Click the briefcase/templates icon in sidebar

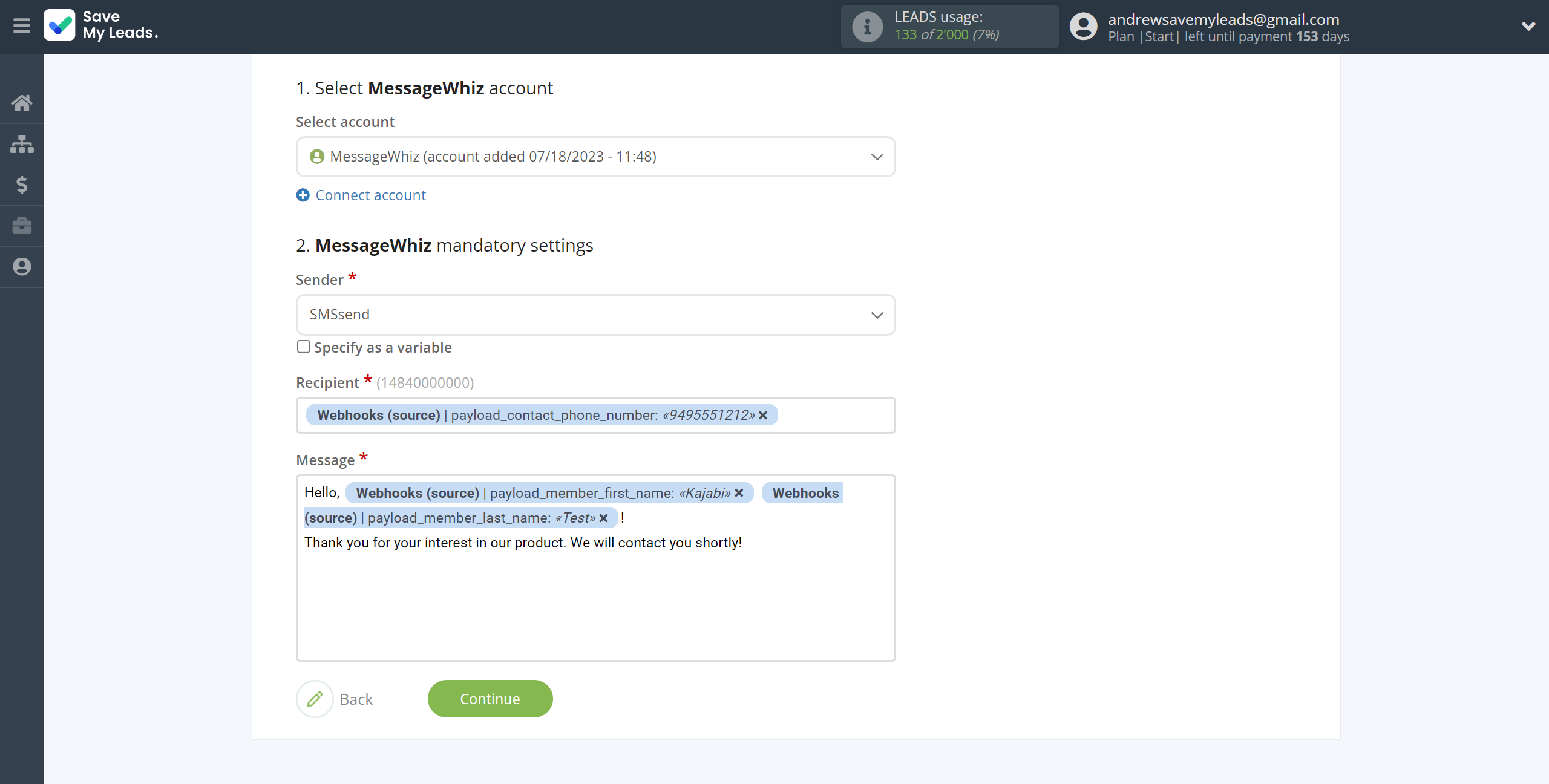(x=22, y=225)
